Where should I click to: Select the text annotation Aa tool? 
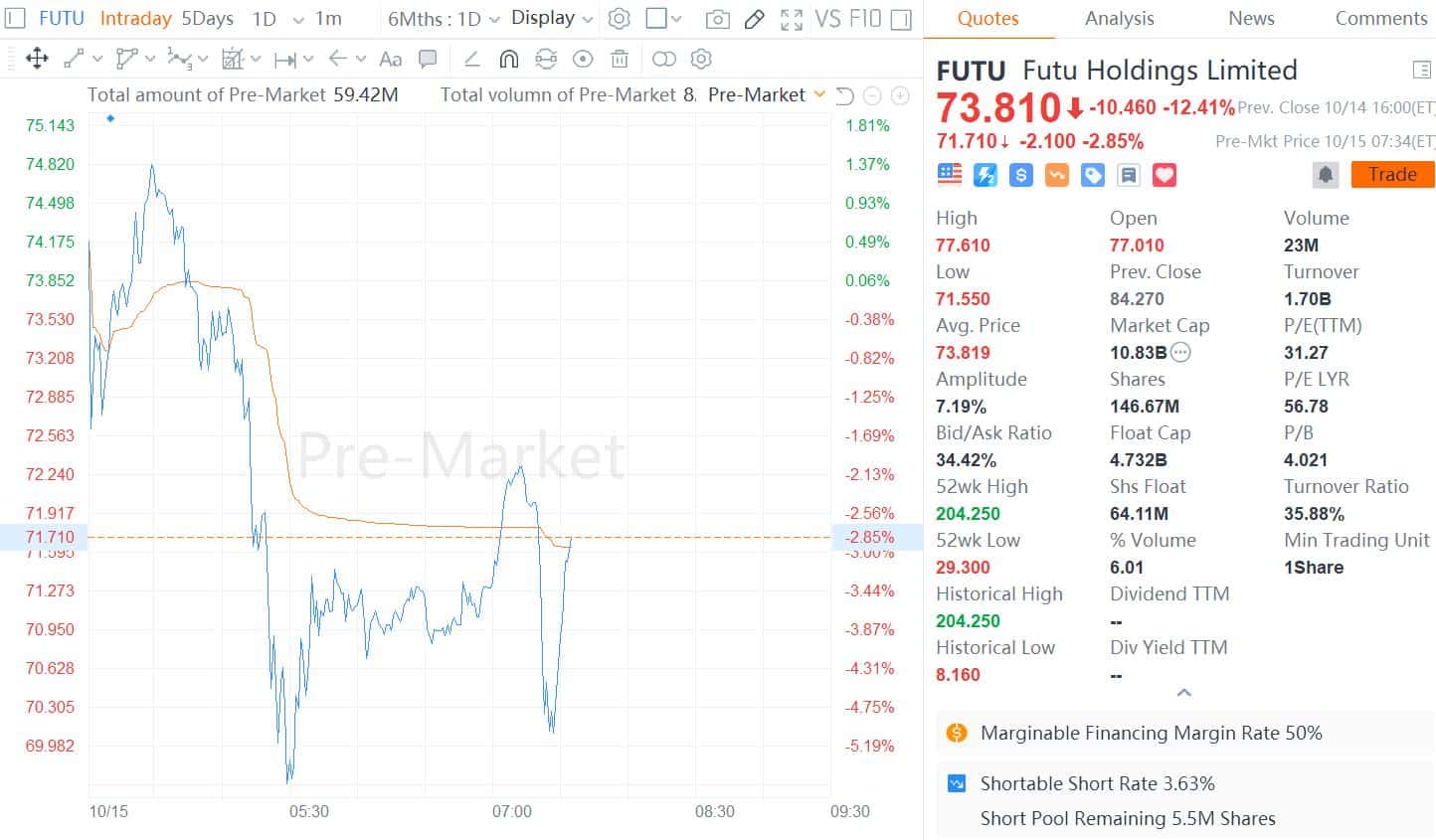click(x=391, y=60)
